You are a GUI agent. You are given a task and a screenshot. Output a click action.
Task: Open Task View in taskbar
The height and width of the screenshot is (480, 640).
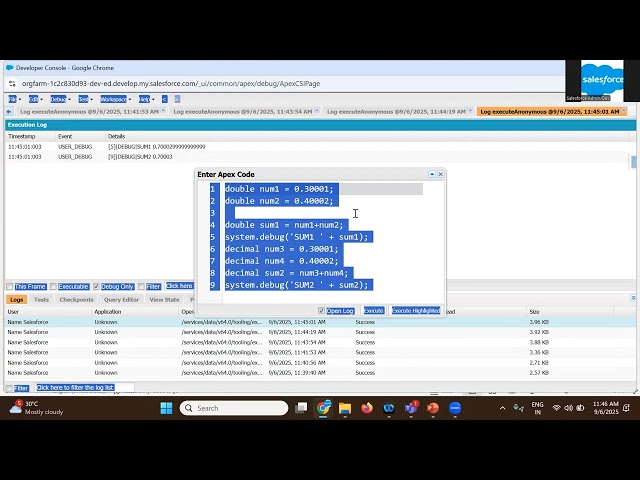(301, 408)
